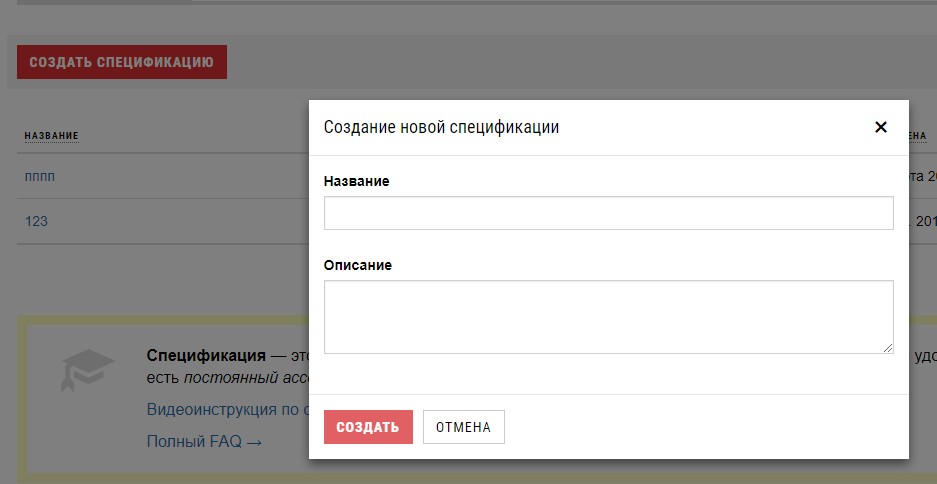This screenshot has width=937, height=484.
Task: Click the date cell in the 123 row
Action: coord(922,221)
